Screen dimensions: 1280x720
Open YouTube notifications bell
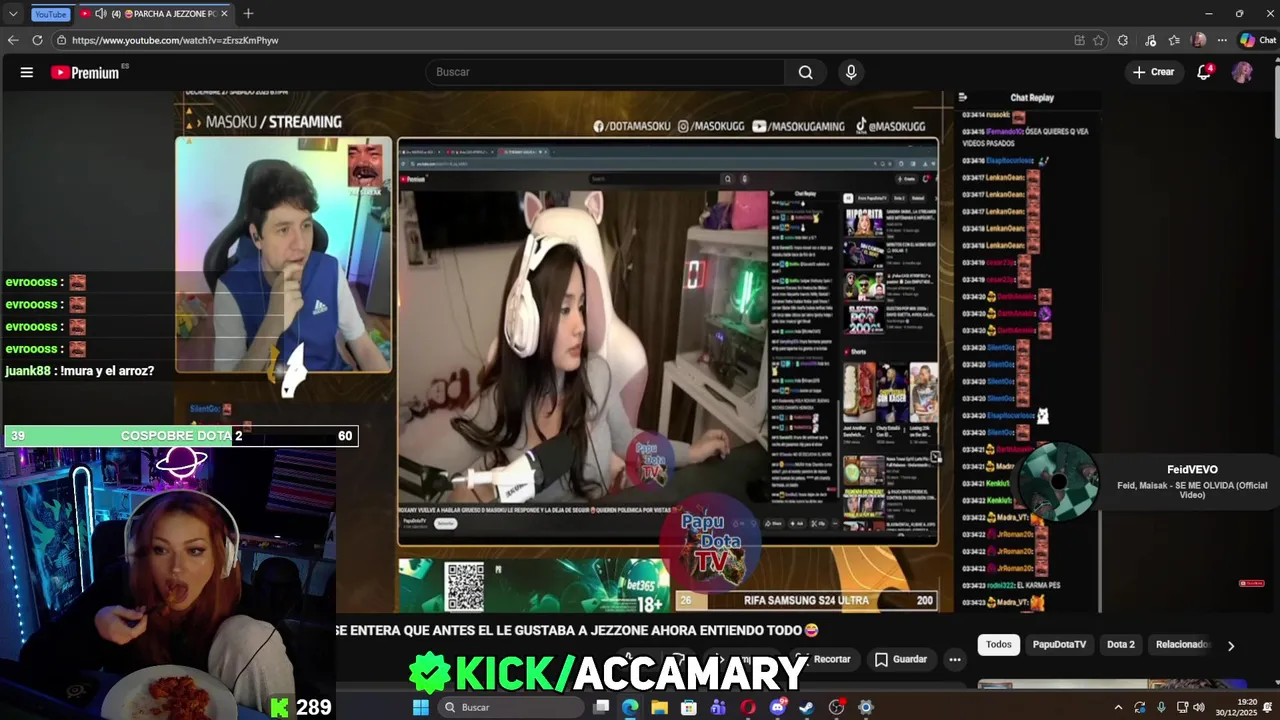pos(1204,72)
